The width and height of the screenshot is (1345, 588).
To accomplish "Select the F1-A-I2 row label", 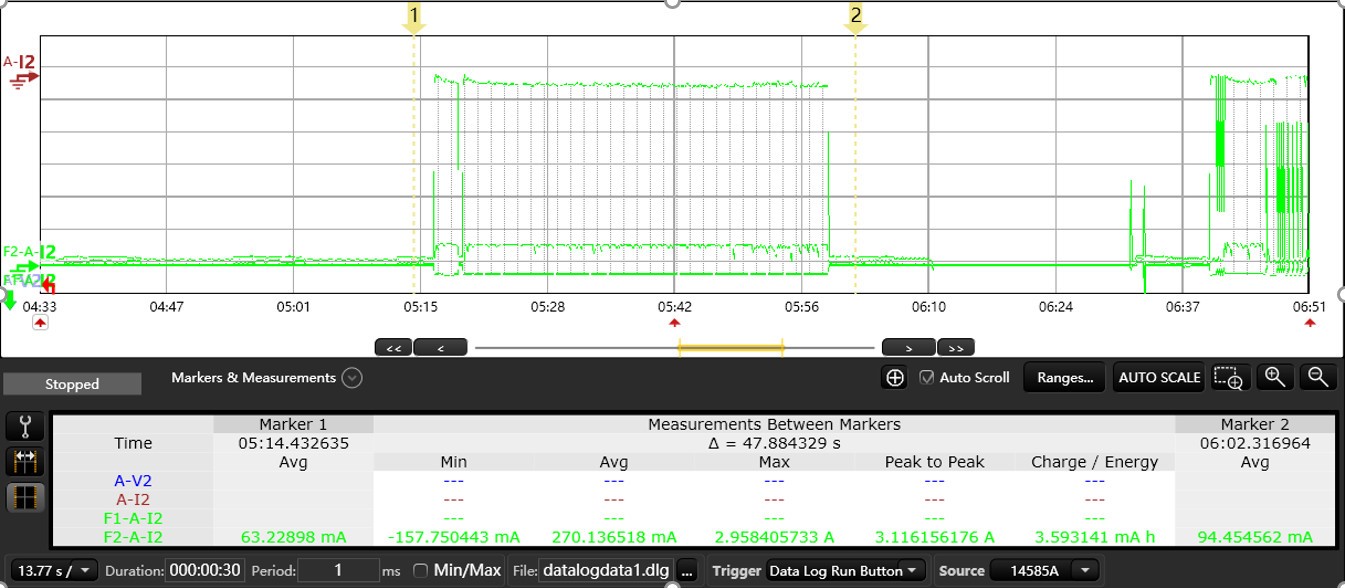I will pos(133,519).
